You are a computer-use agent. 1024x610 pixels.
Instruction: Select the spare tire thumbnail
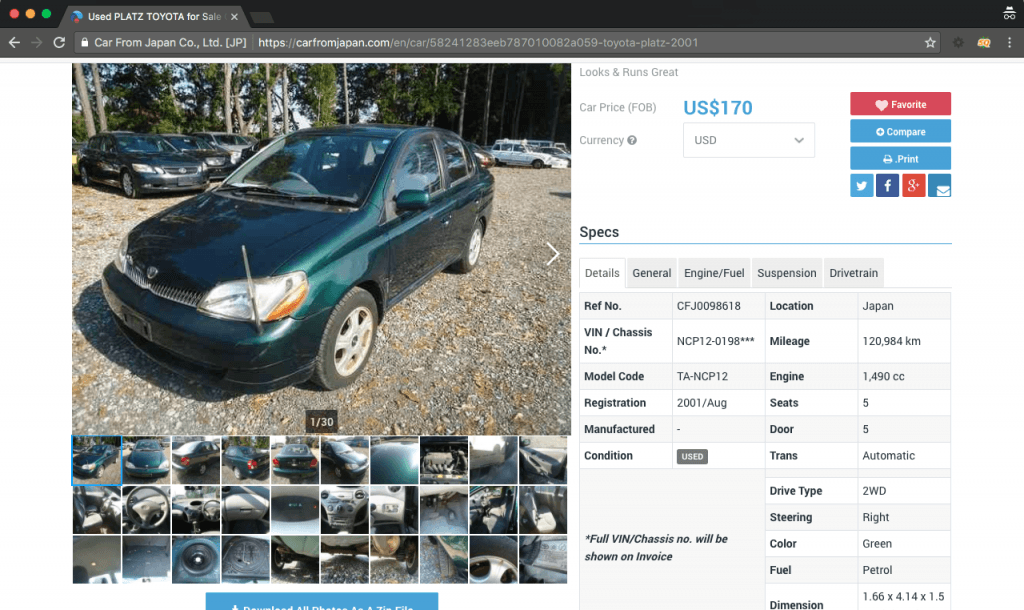coord(196,560)
